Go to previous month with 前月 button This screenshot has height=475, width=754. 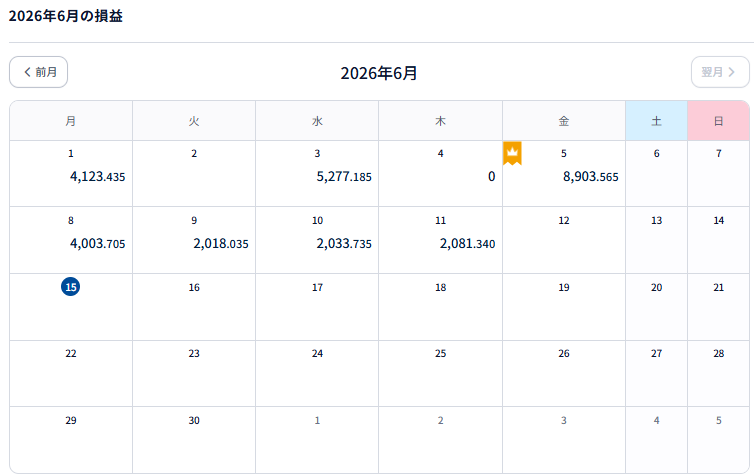38,72
